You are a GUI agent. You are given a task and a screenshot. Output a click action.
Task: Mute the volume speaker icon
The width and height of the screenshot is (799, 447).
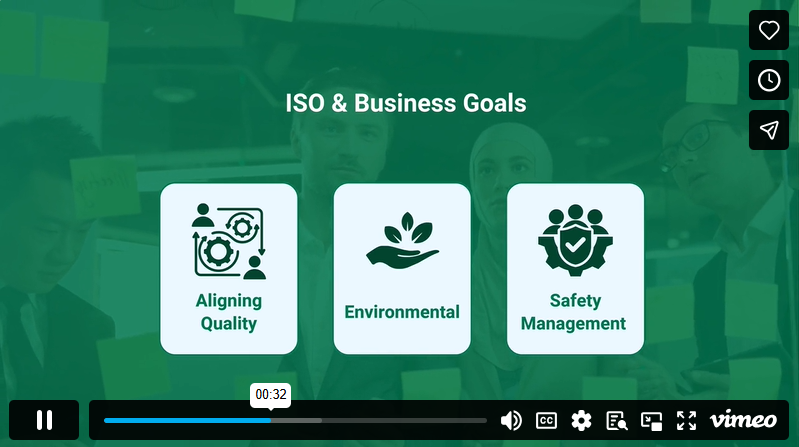[x=511, y=421]
